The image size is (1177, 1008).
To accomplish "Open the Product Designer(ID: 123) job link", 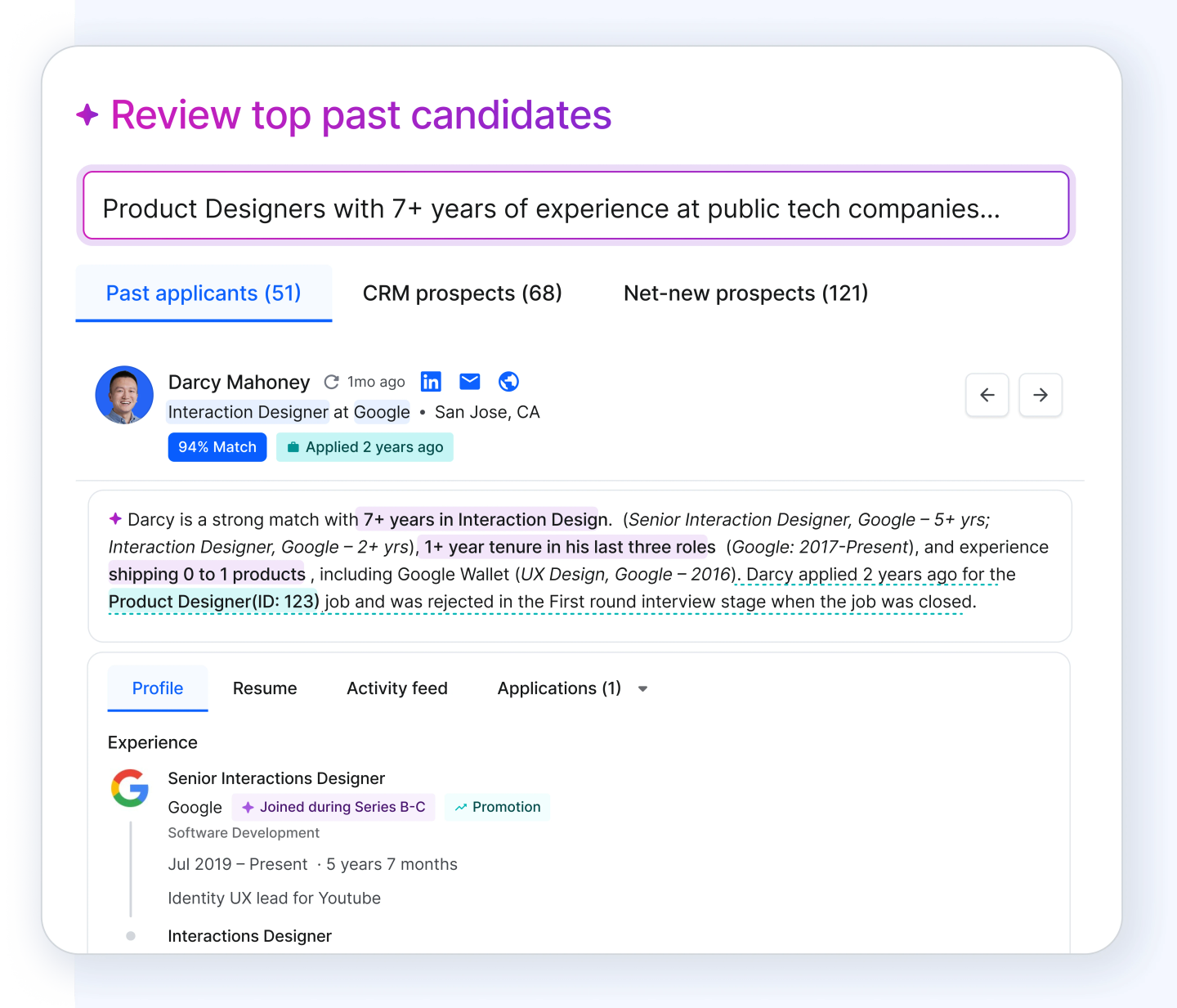I will (214, 602).
